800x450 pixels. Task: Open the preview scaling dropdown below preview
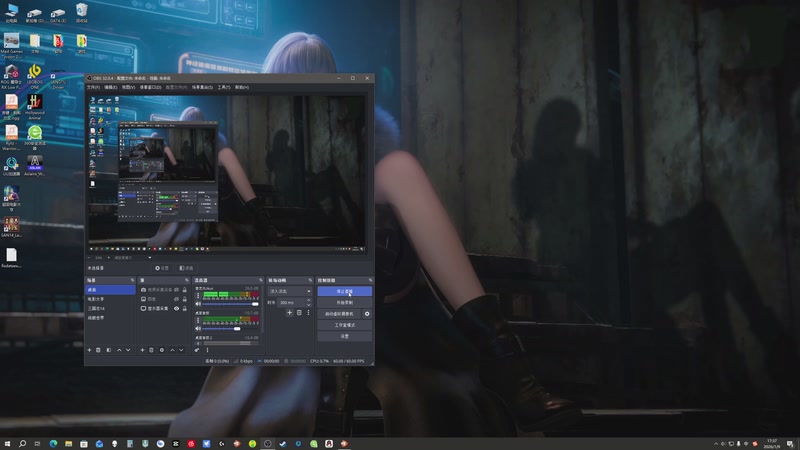132,258
